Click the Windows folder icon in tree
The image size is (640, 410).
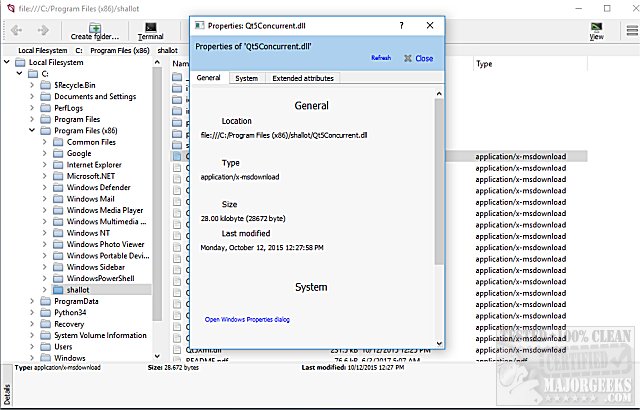click(46, 358)
